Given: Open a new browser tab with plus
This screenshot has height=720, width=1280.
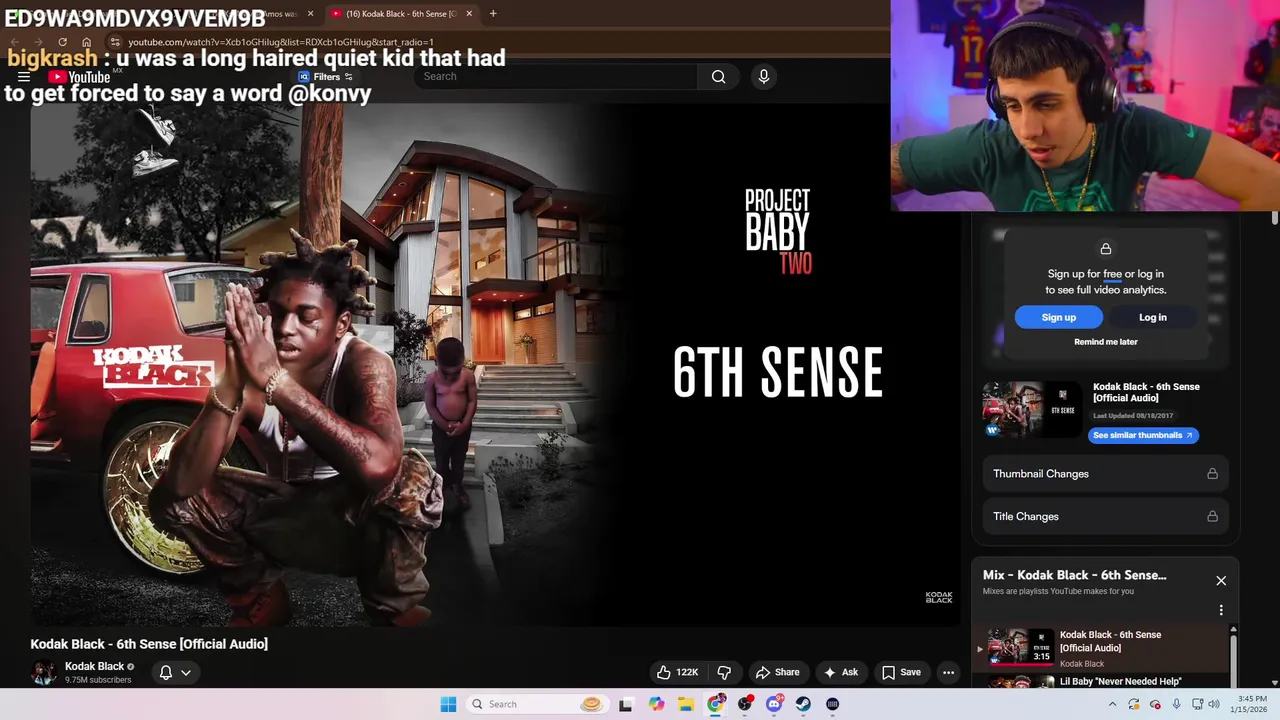Looking at the screenshot, I should (x=493, y=13).
